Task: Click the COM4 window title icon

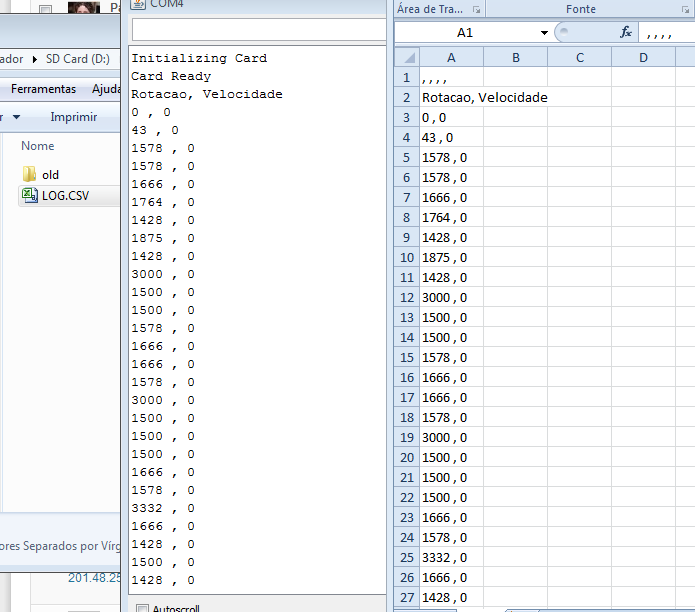Action: point(139,4)
